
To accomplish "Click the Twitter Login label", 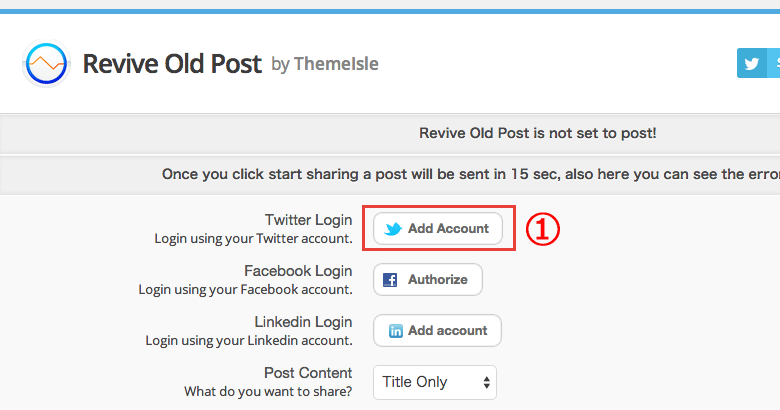I will pos(308,220).
